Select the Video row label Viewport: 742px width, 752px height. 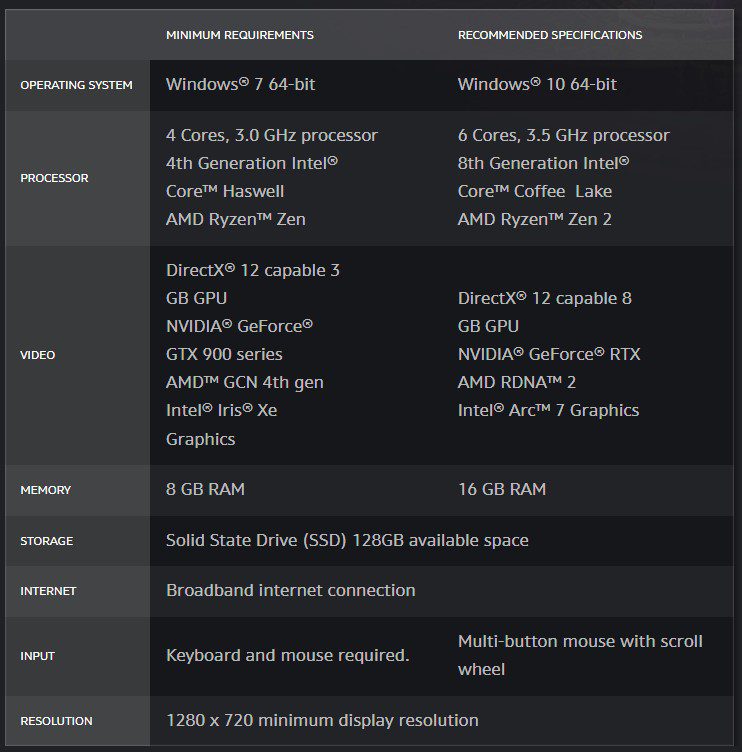tap(38, 355)
